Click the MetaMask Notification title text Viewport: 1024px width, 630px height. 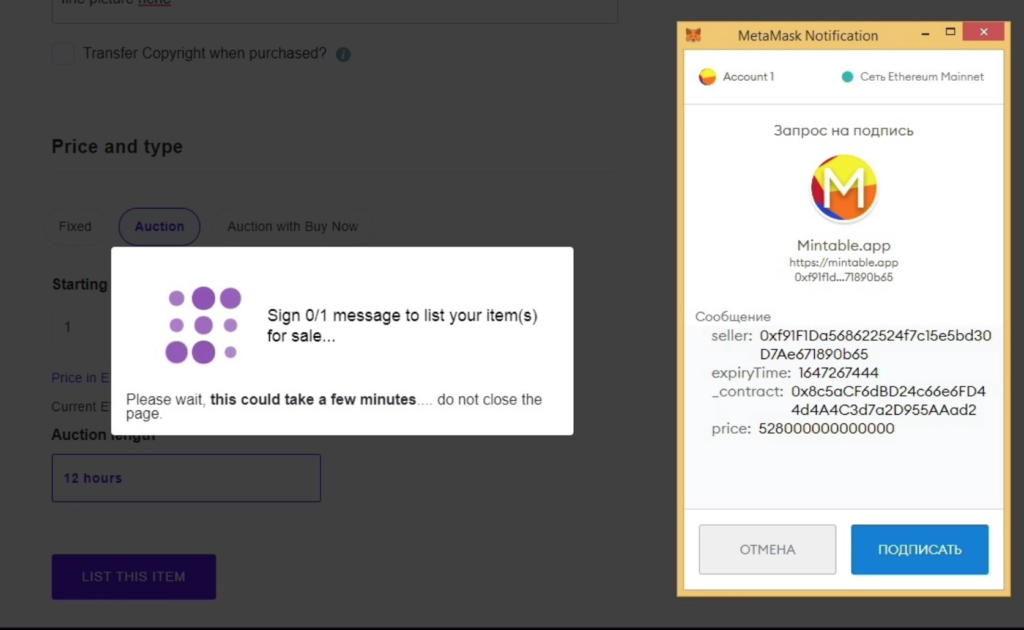tap(808, 35)
